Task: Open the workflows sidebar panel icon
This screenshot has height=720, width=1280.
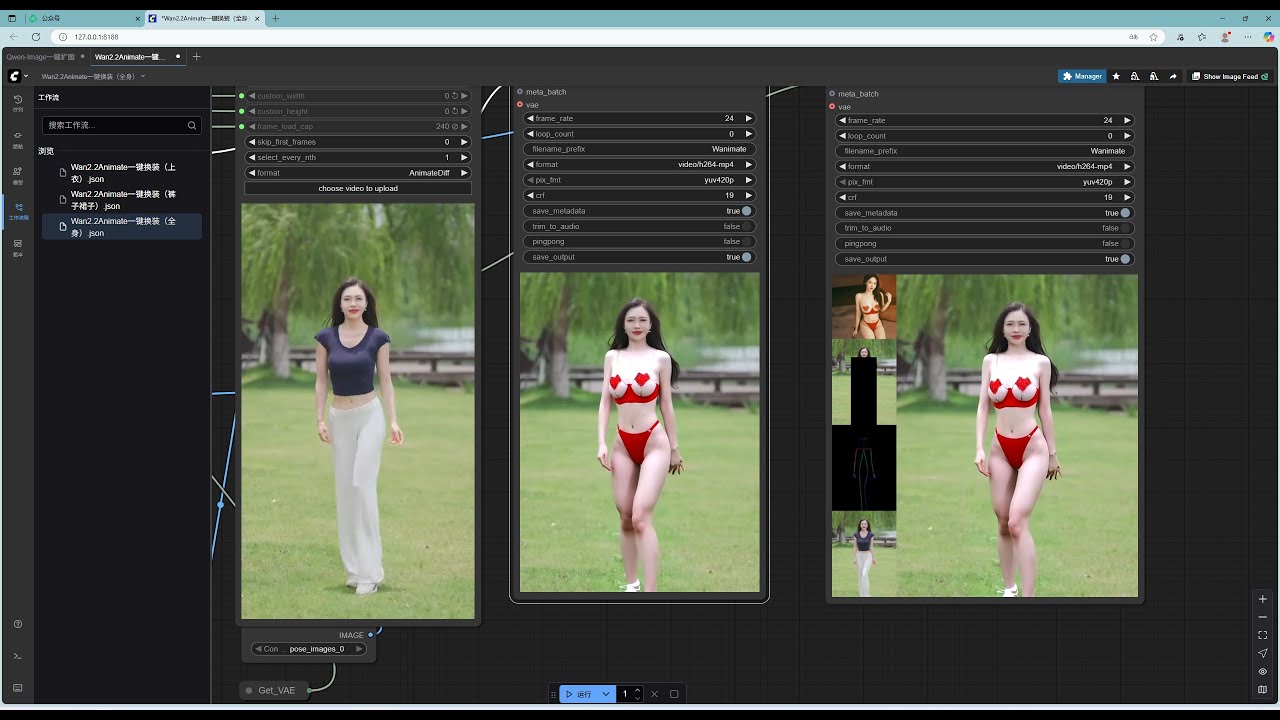Action: coord(17,210)
